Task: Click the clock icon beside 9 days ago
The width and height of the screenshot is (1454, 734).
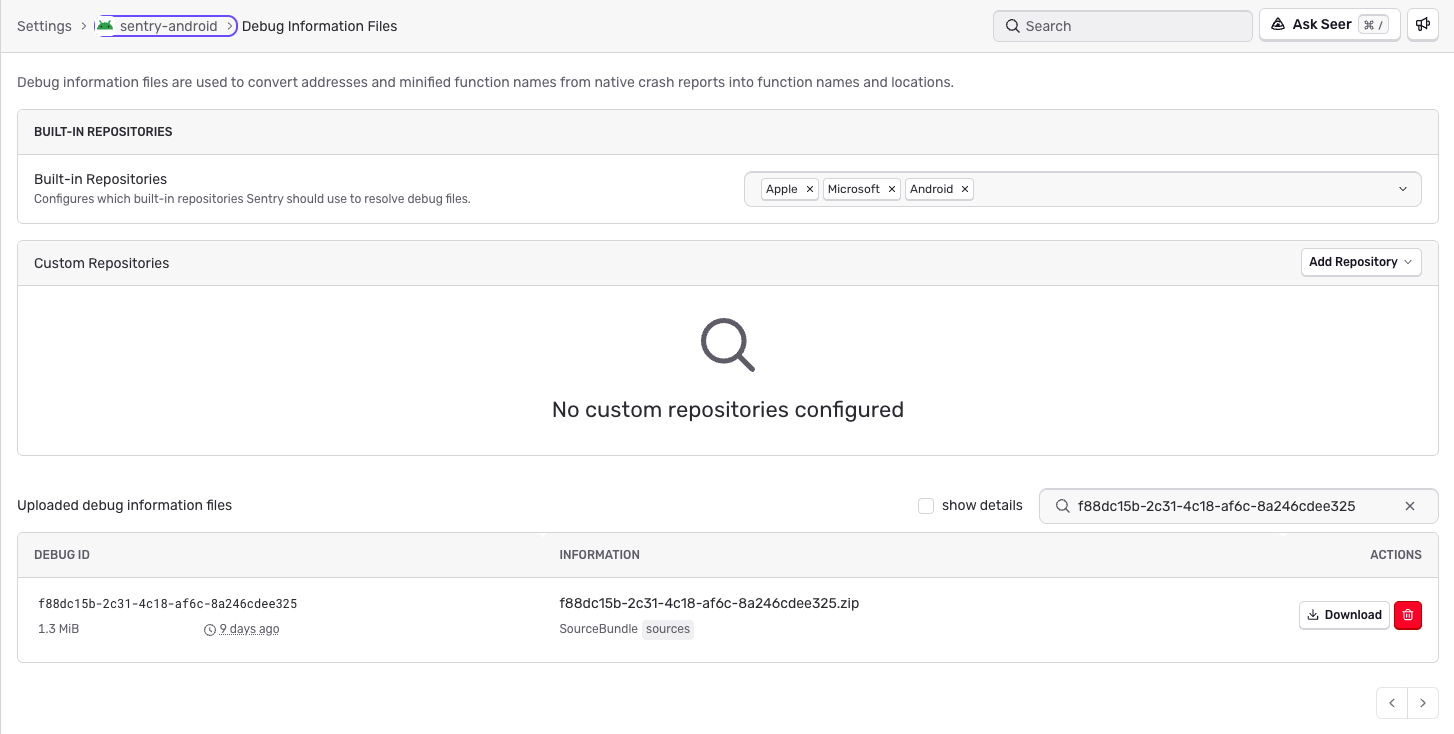Action: pos(210,630)
